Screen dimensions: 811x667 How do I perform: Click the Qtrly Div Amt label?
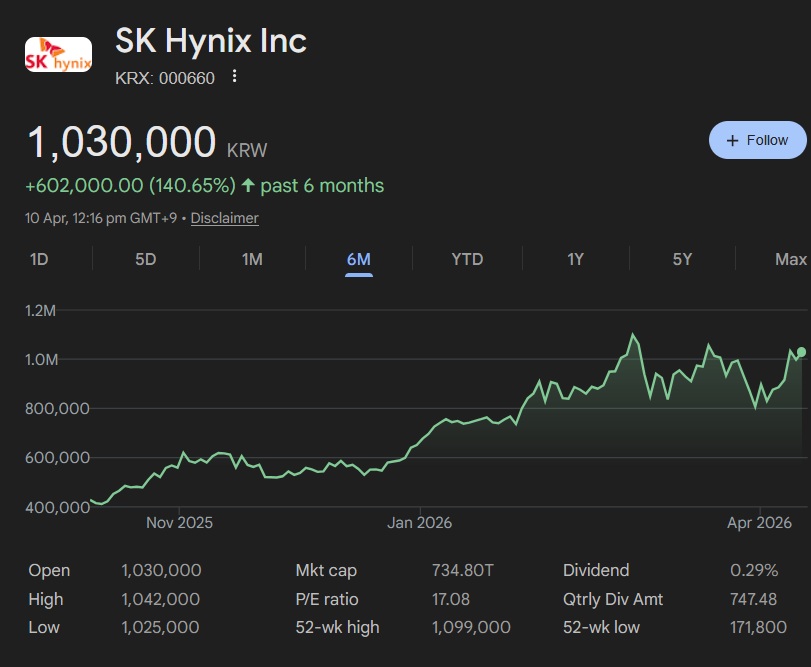pos(613,599)
